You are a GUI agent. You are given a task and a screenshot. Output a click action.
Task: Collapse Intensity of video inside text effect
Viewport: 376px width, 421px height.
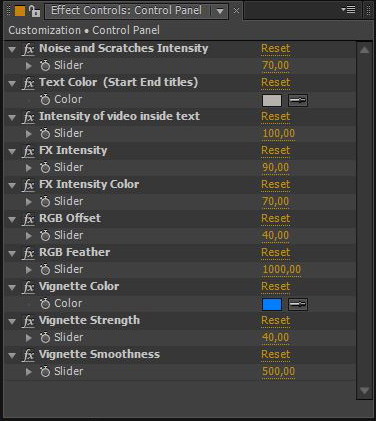12,118
